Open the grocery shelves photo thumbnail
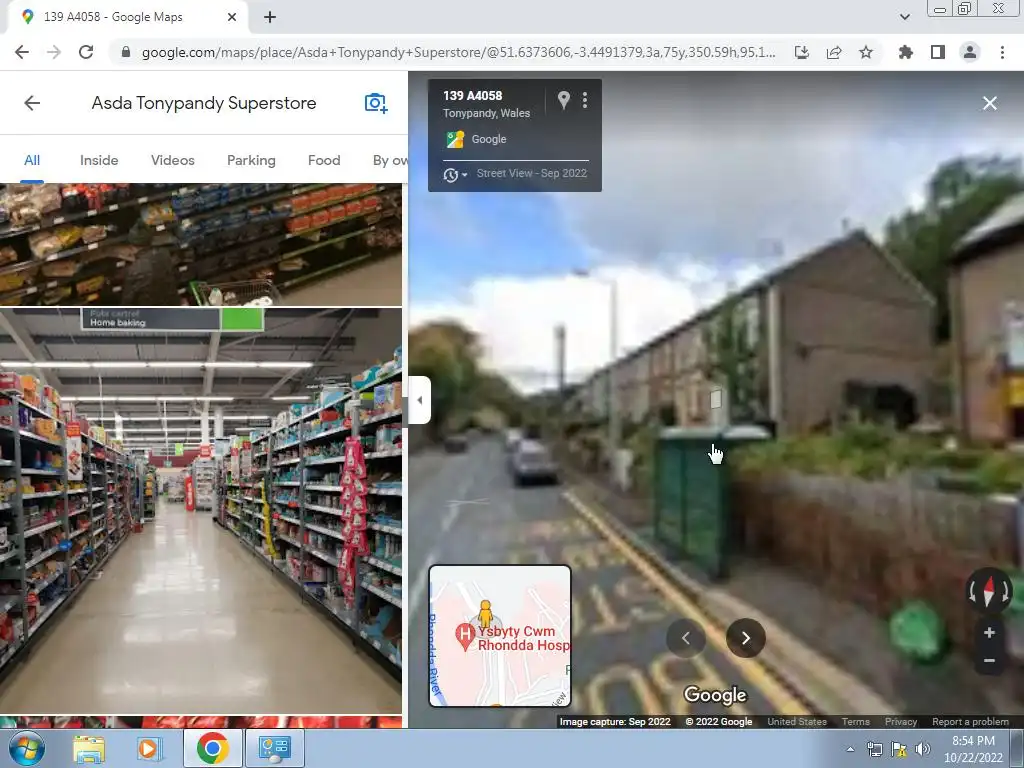 tap(200, 244)
